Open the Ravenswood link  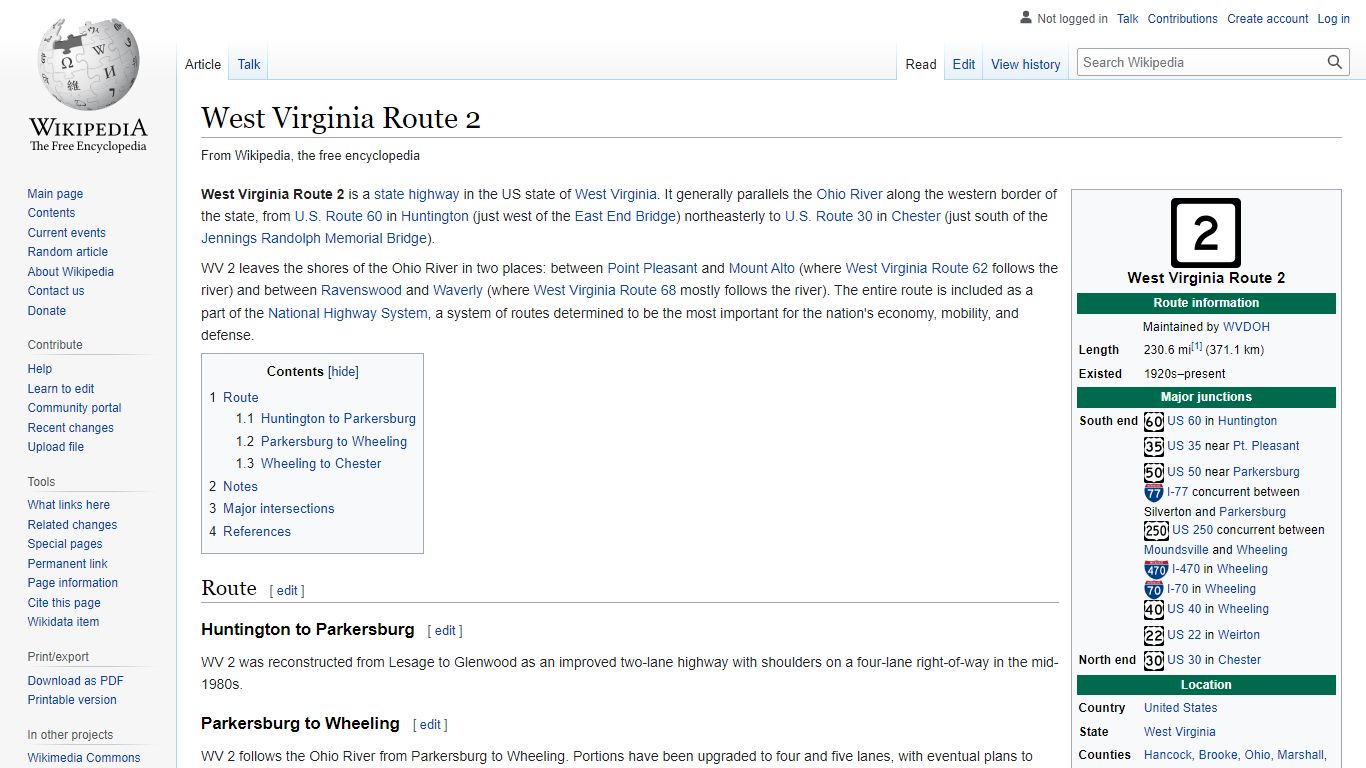[x=361, y=290]
